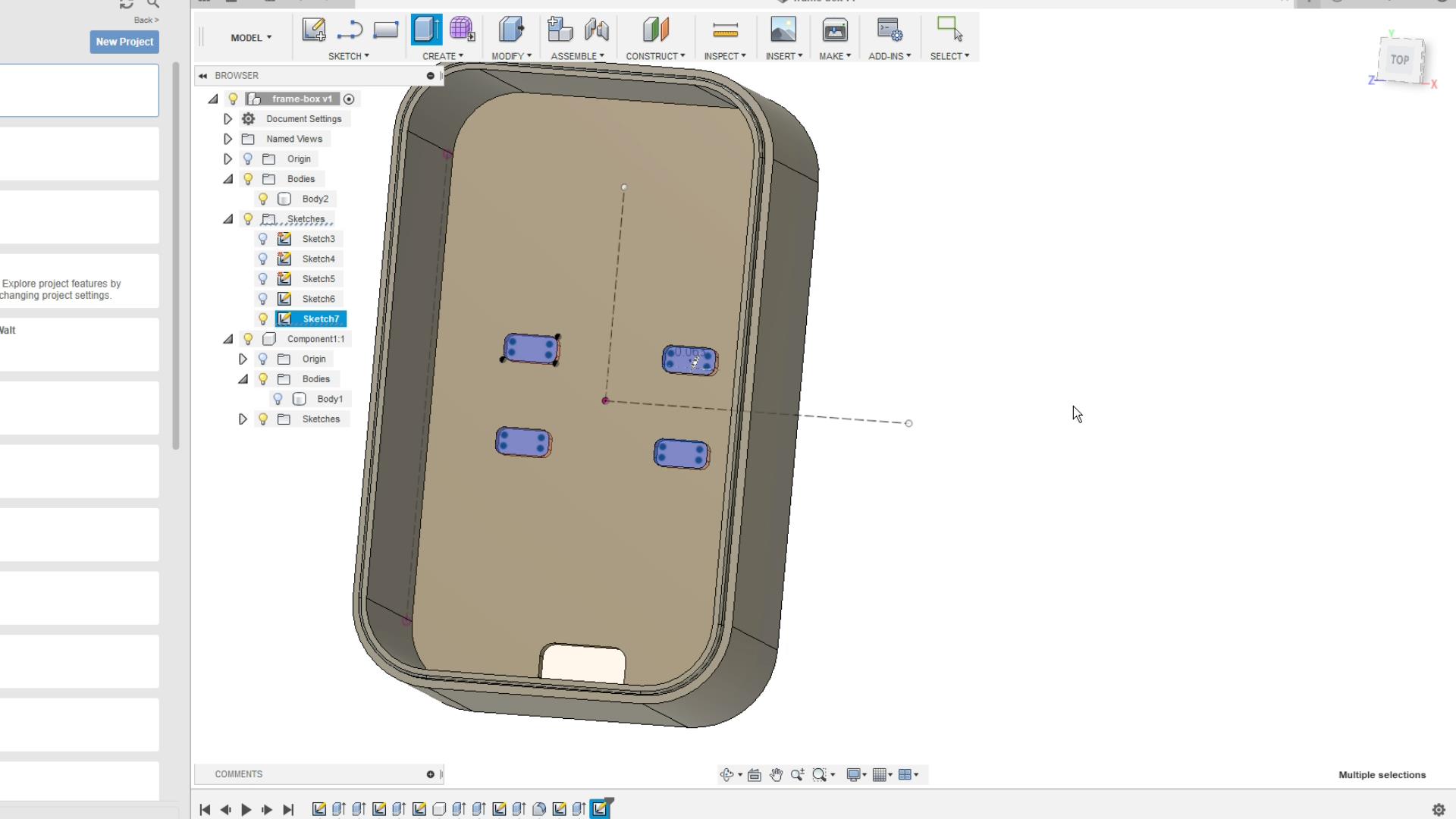Open the ADD-INS menu
The width and height of the screenshot is (1456, 819).
pos(890,56)
